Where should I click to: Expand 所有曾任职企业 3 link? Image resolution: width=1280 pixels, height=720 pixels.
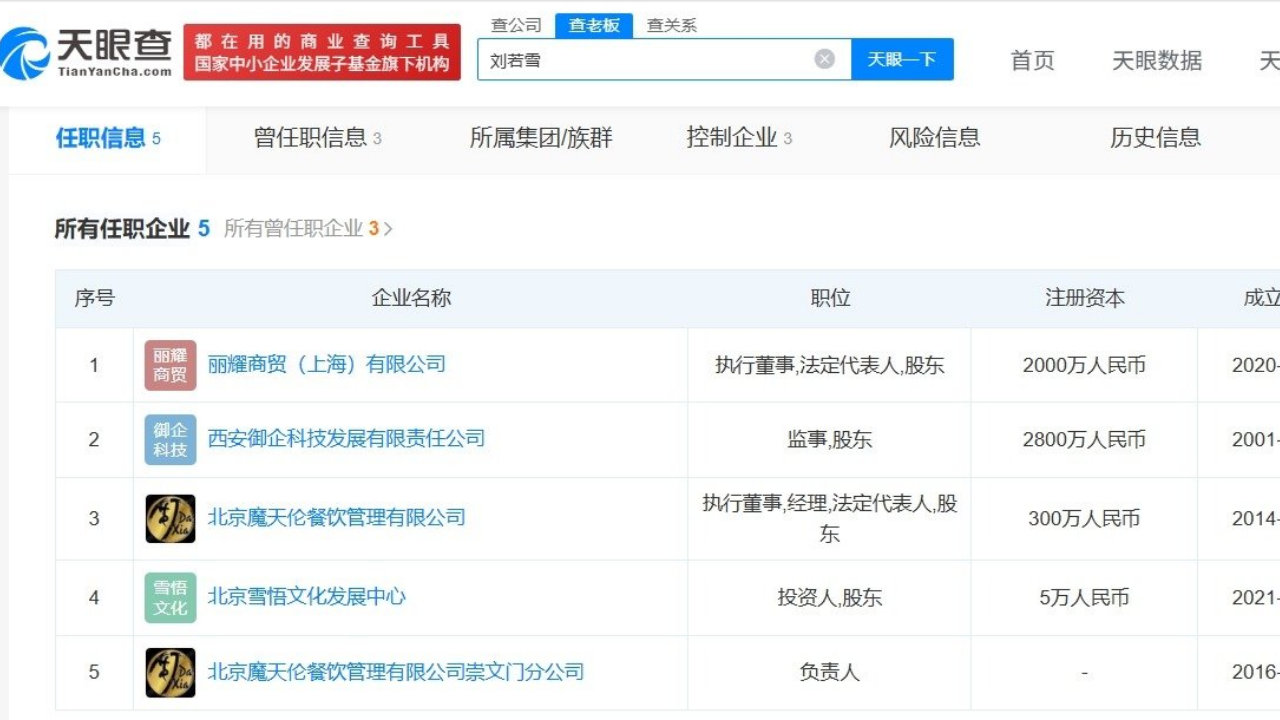(x=308, y=229)
